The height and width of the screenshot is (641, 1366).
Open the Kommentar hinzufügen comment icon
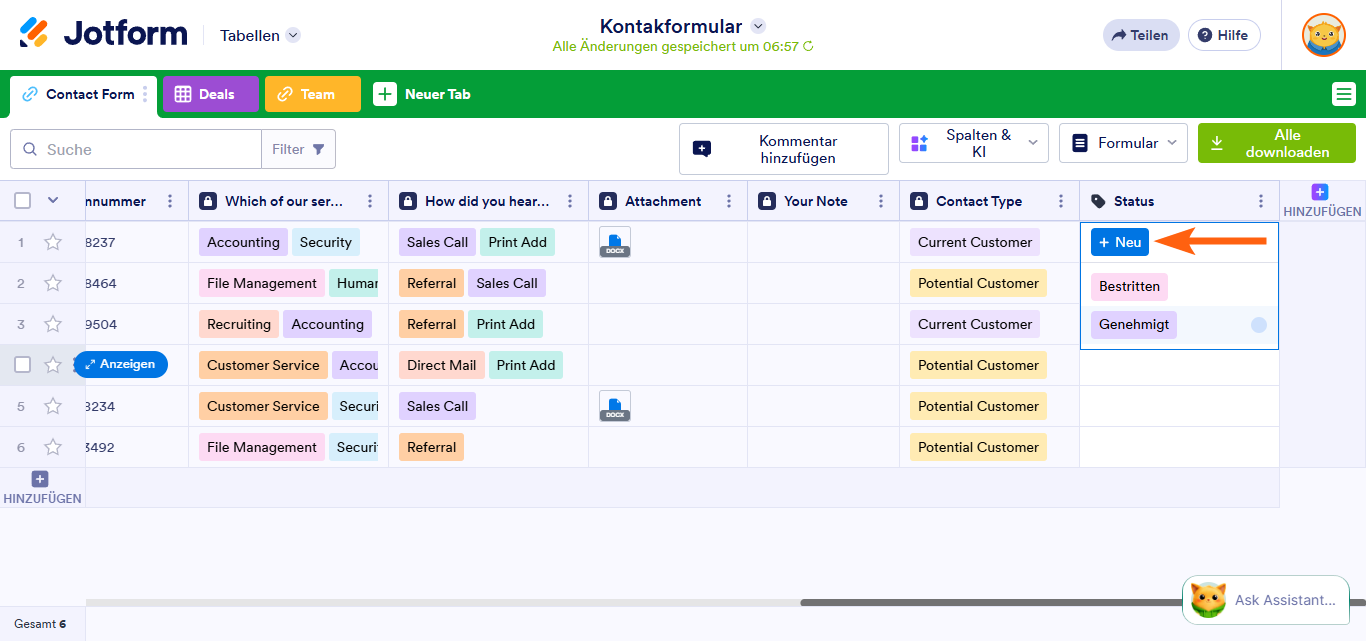[703, 148]
